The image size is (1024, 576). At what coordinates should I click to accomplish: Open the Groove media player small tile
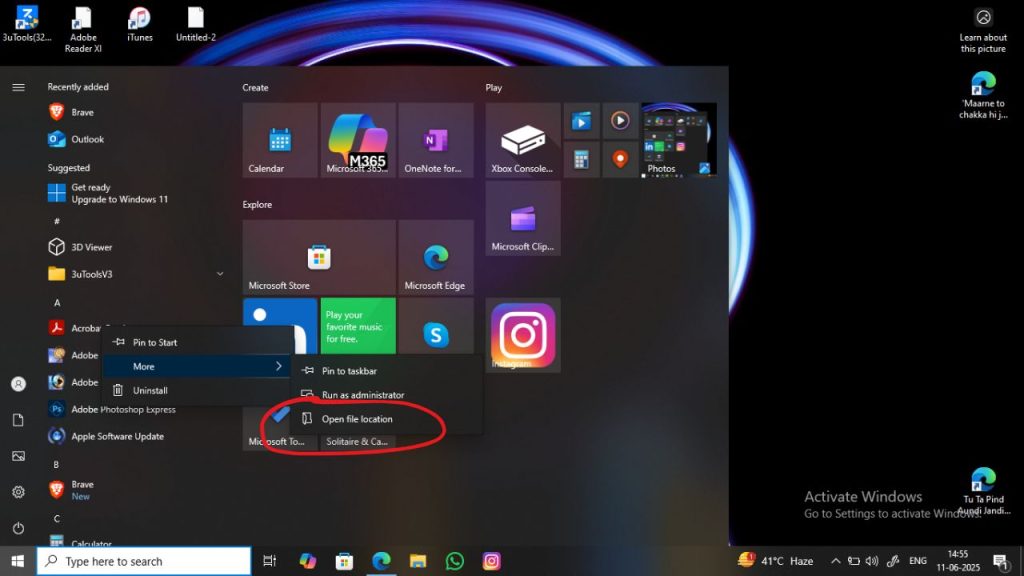620,120
